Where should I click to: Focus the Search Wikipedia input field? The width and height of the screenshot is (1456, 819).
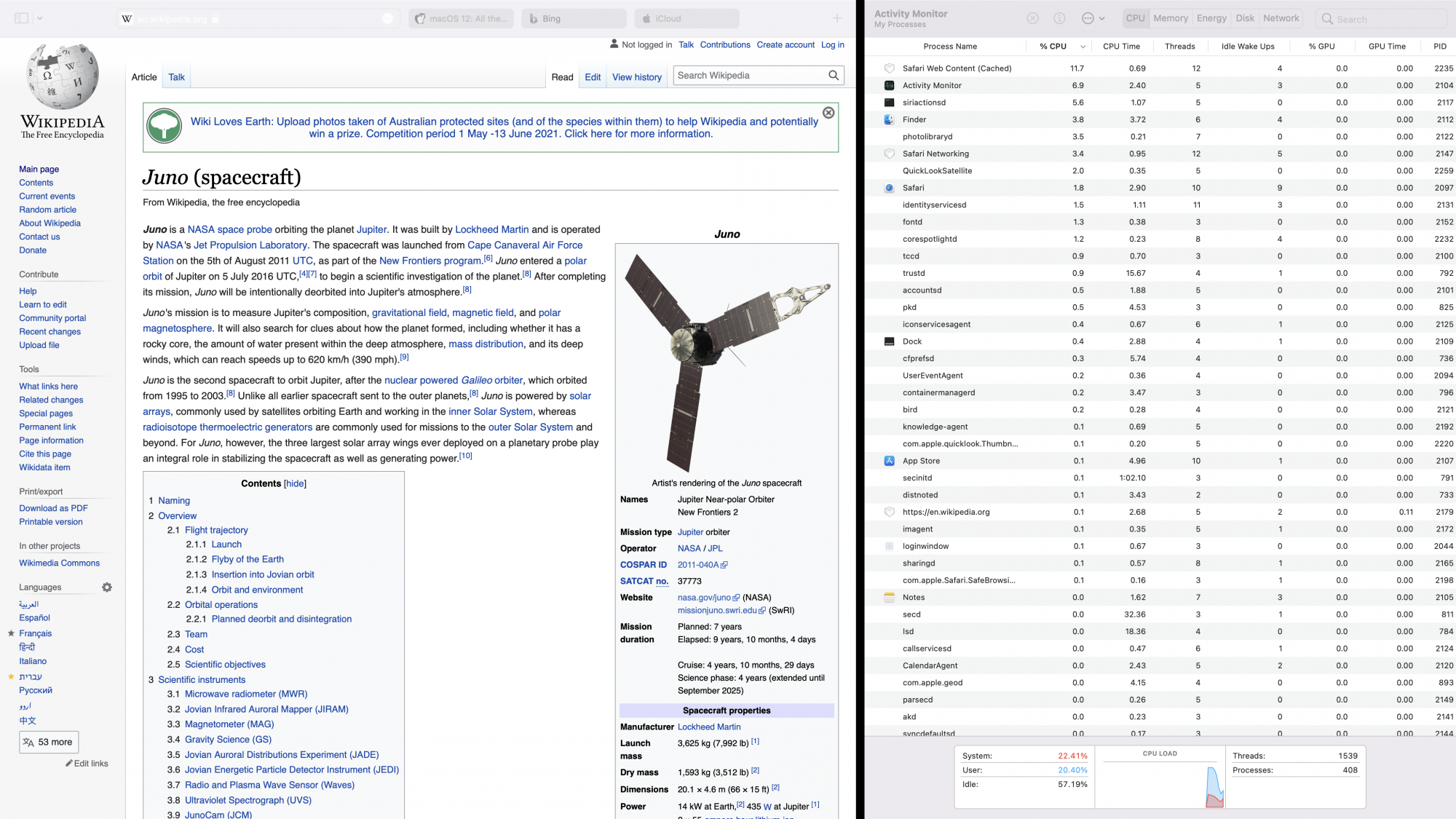[748, 76]
